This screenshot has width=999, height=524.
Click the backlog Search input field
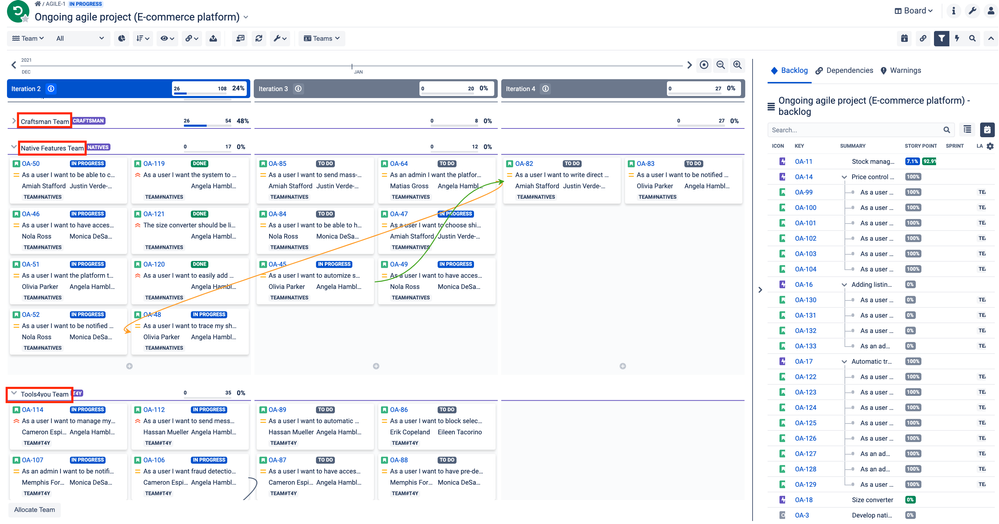[861, 129]
